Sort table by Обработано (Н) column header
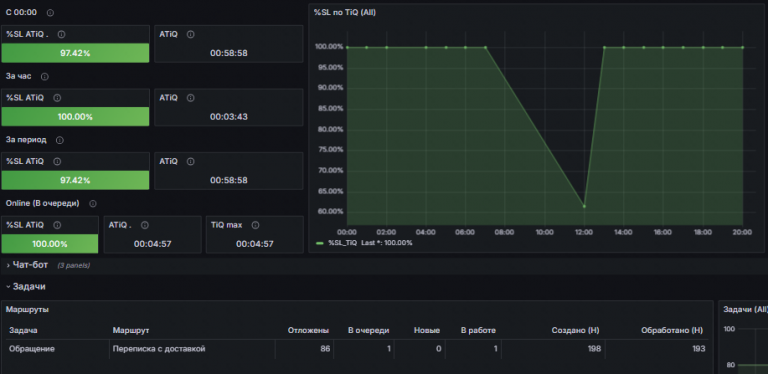Viewport: 768px width, 374px height. click(x=672, y=330)
